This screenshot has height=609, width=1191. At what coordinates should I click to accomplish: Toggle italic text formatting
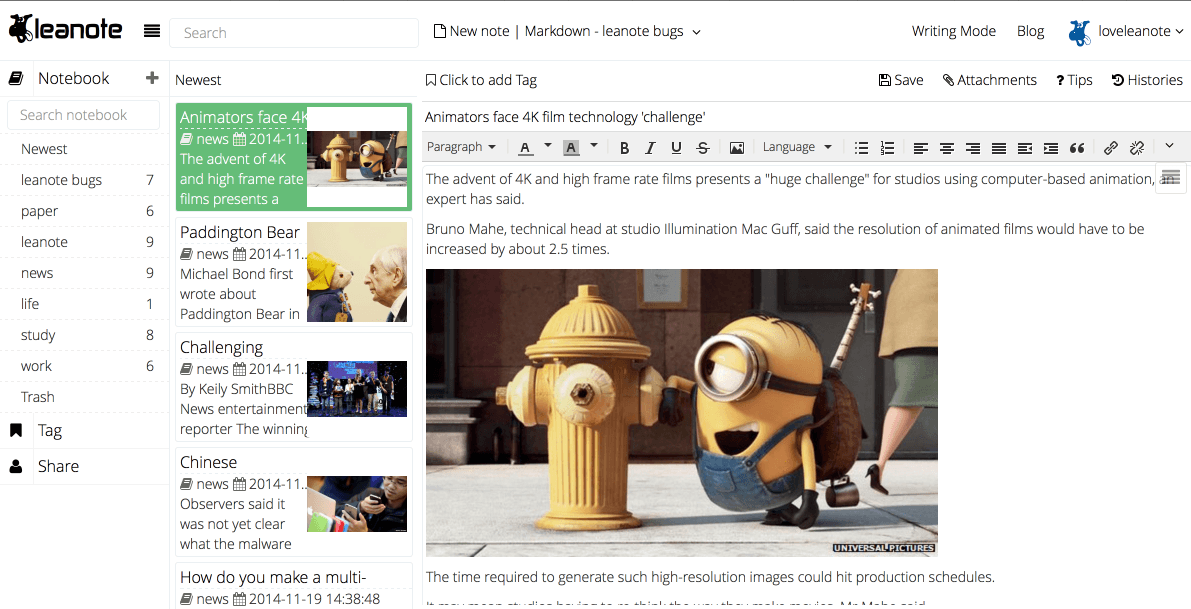[x=650, y=148]
